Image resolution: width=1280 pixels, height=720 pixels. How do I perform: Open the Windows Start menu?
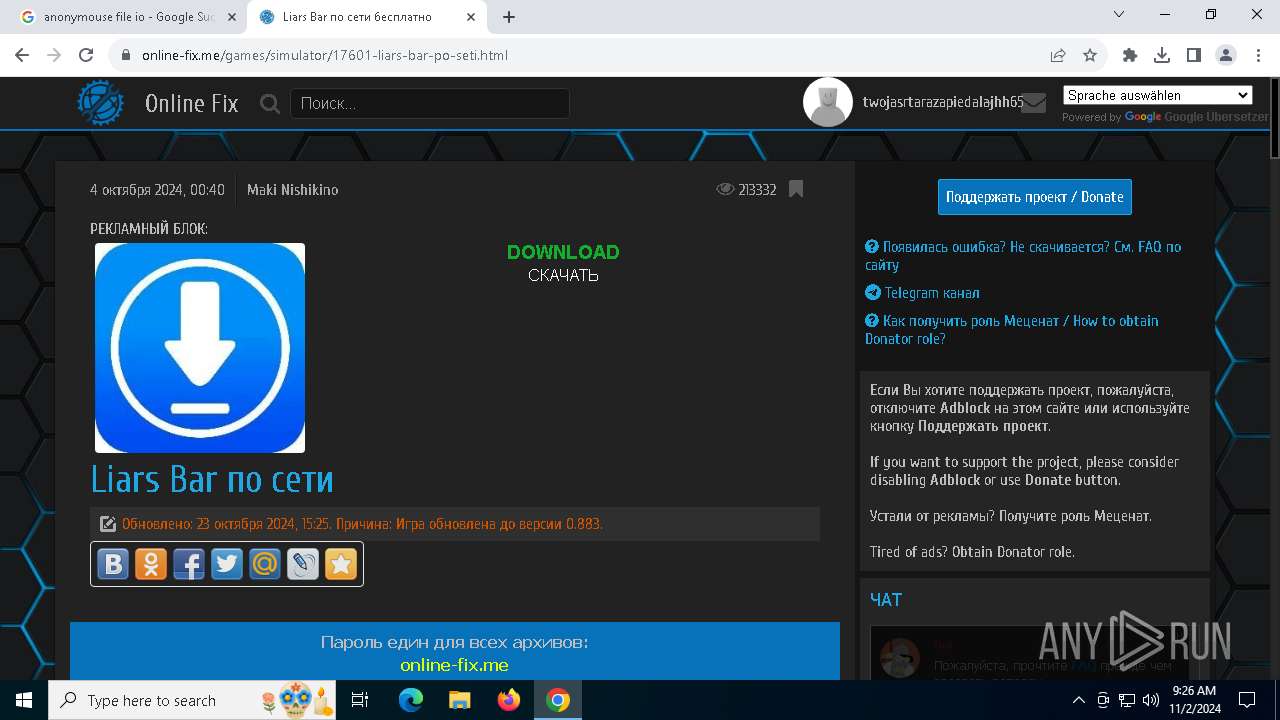tap(24, 700)
